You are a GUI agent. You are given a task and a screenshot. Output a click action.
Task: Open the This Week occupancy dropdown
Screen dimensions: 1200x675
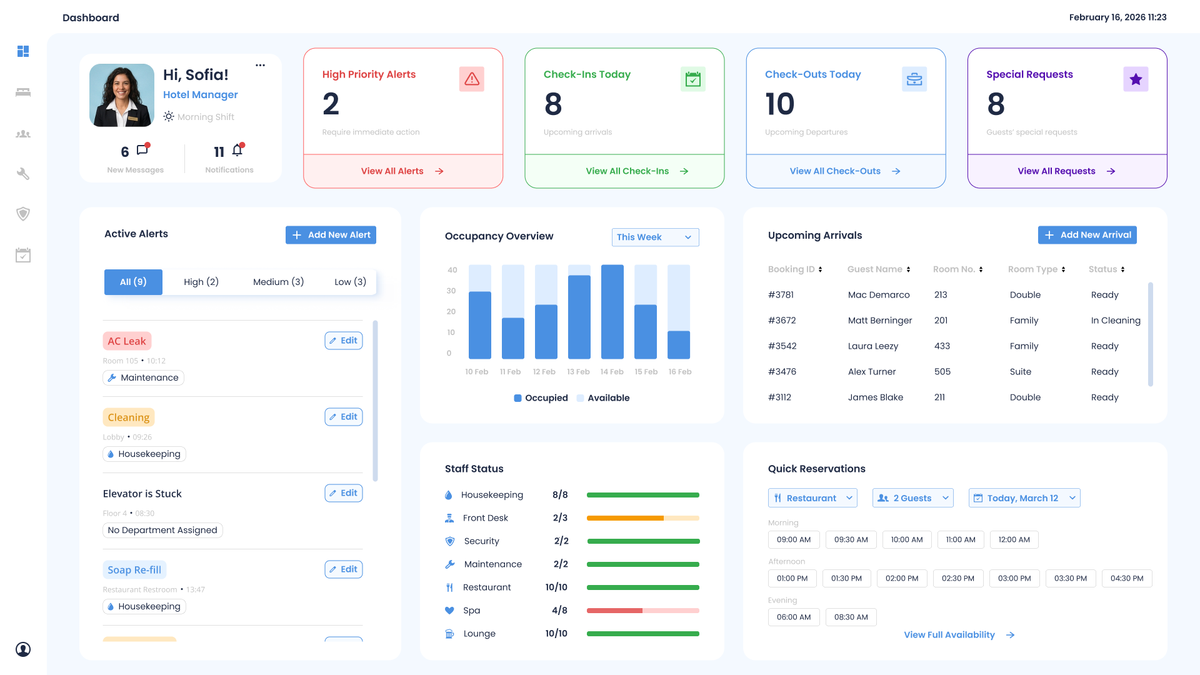pos(655,237)
